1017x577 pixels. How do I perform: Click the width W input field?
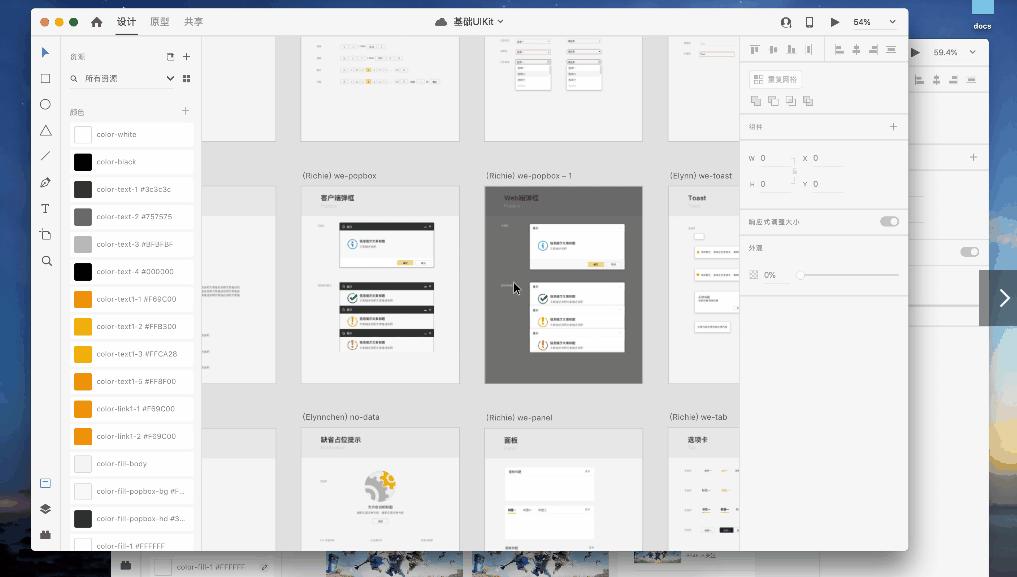point(775,158)
